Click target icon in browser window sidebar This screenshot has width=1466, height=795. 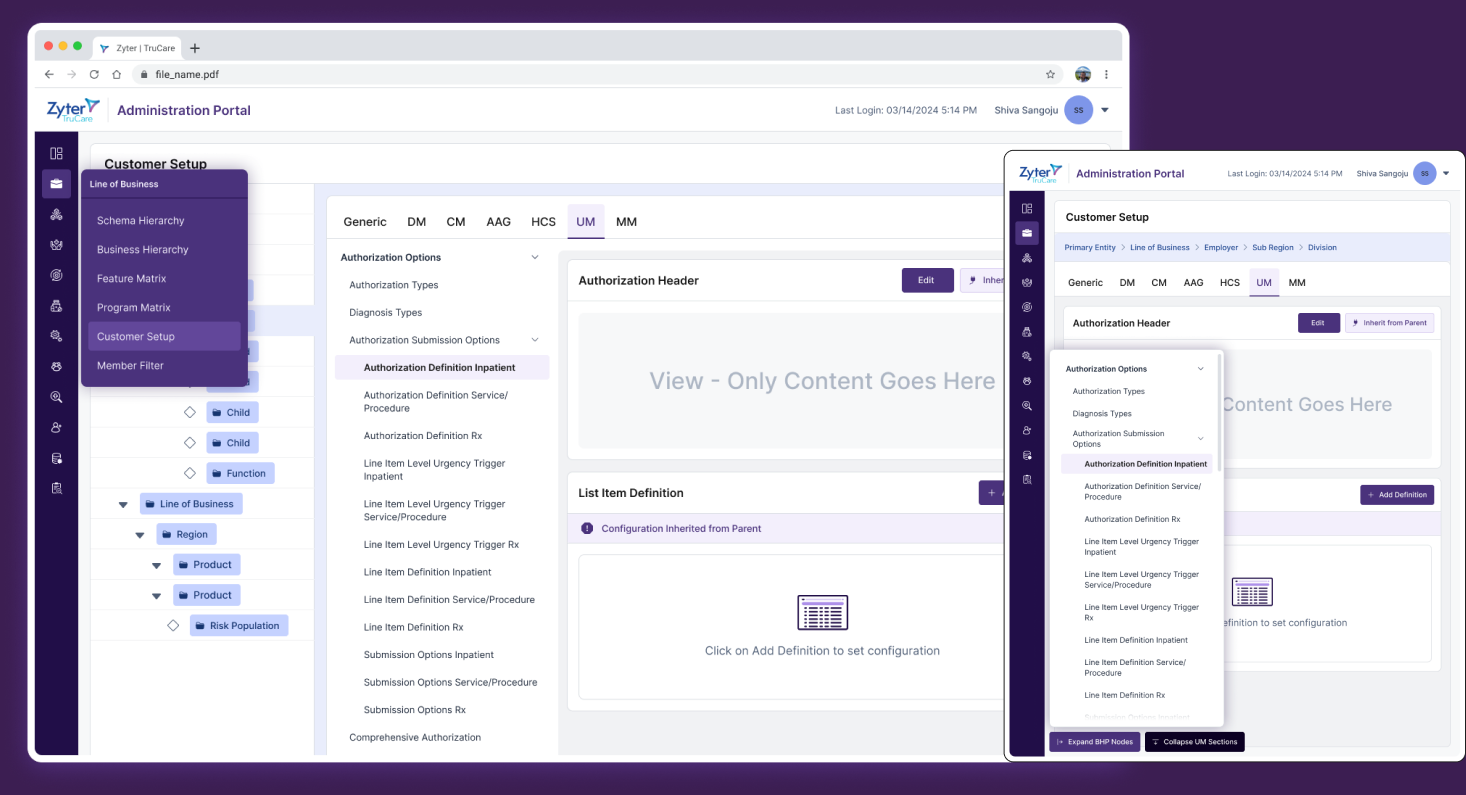56,275
